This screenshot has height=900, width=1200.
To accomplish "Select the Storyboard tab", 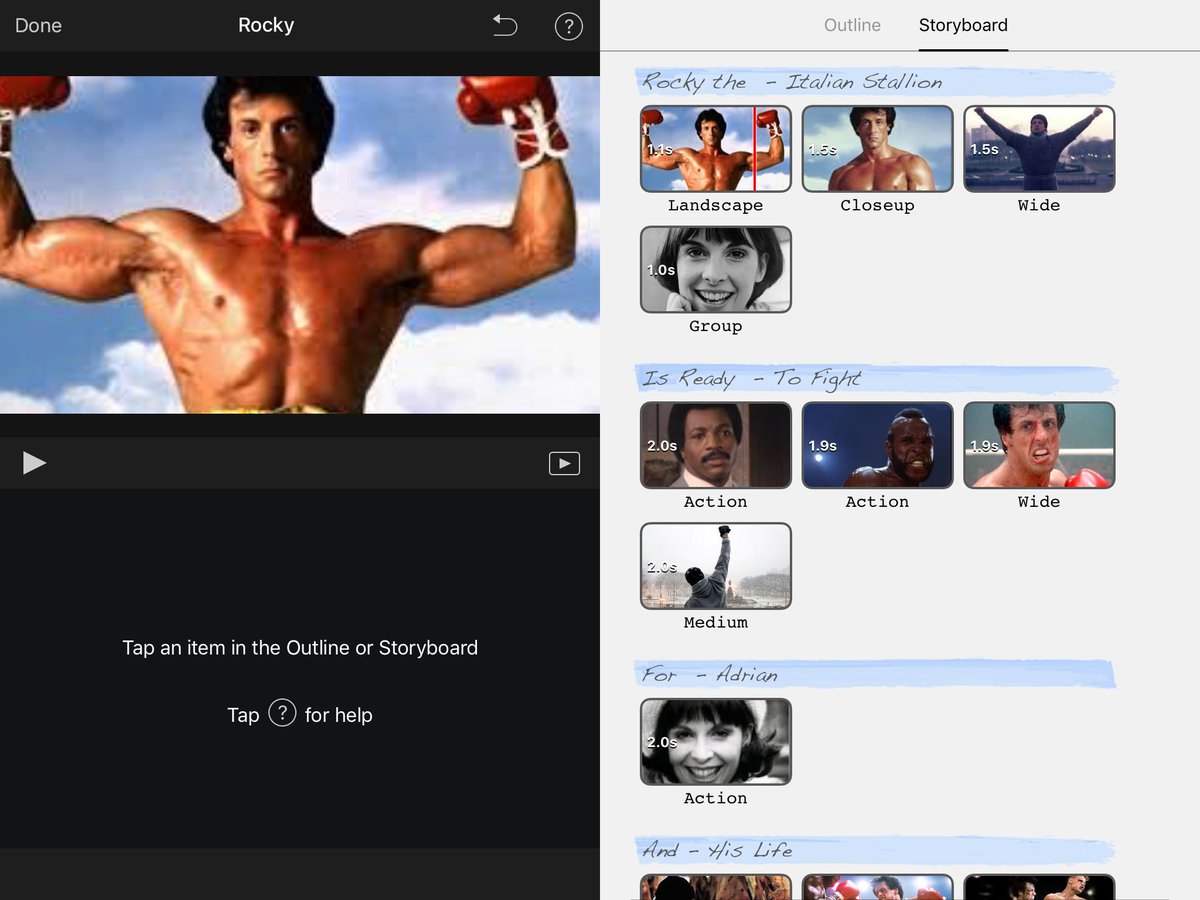I will tap(963, 26).
